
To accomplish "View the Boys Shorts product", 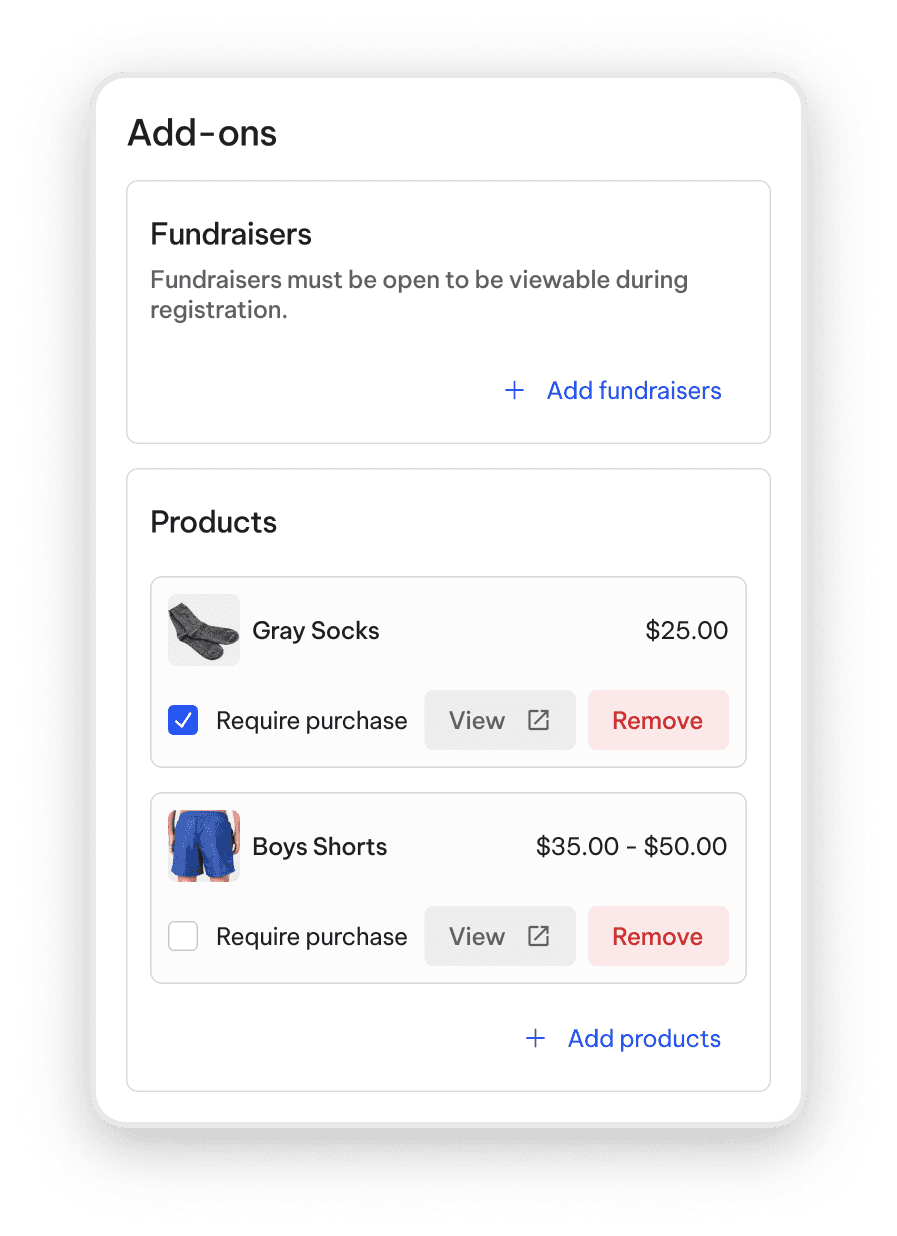I will click(x=500, y=936).
